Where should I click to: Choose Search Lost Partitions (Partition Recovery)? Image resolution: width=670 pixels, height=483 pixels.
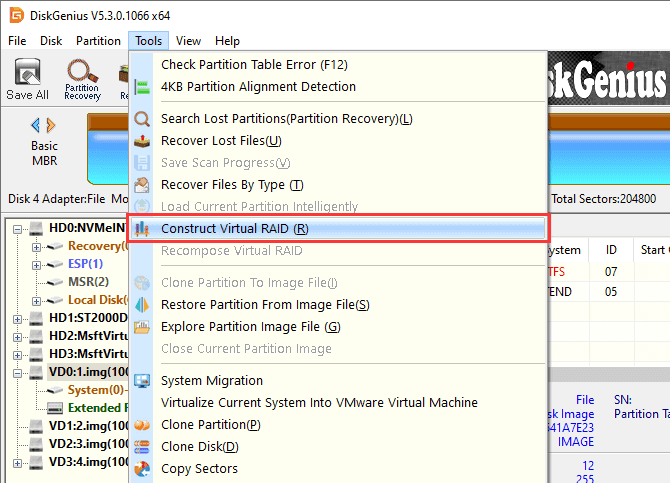pos(338,119)
